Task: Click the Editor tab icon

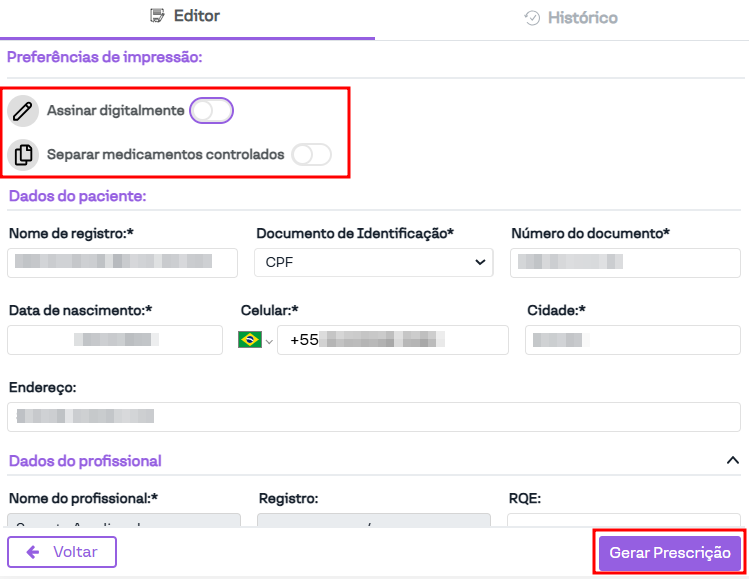Action: click(x=156, y=16)
